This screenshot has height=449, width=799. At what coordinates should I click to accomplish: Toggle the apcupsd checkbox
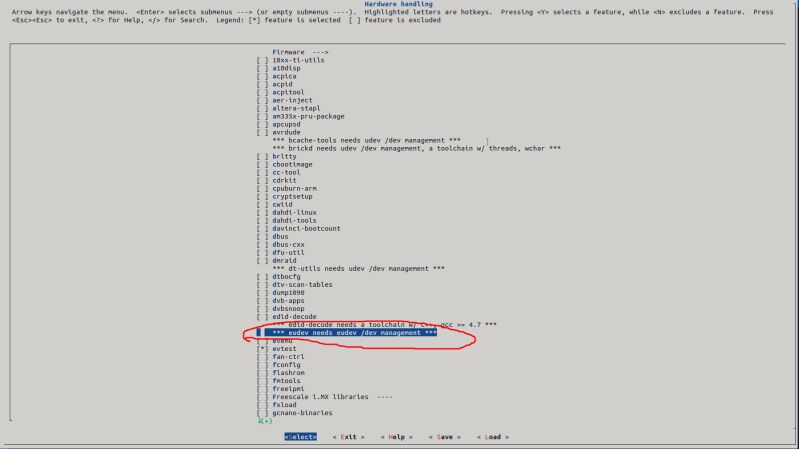[x=262, y=124]
